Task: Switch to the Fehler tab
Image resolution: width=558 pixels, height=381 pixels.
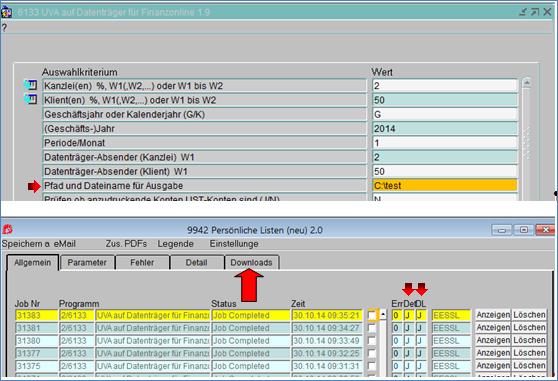Action: point(142,263)
